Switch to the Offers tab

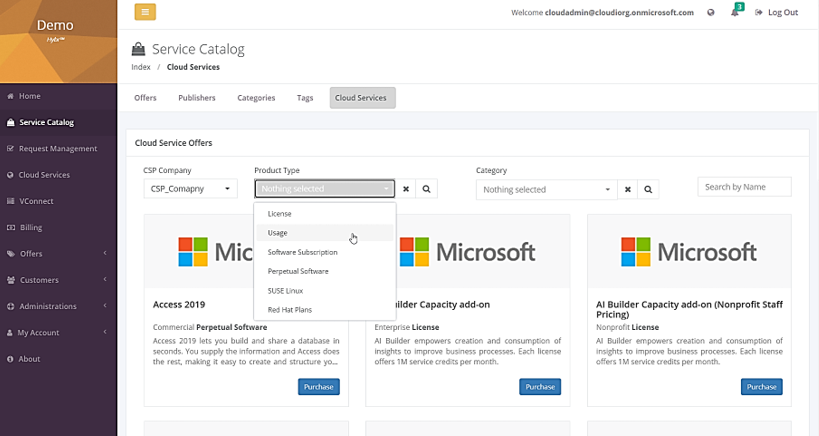[145, 98]
